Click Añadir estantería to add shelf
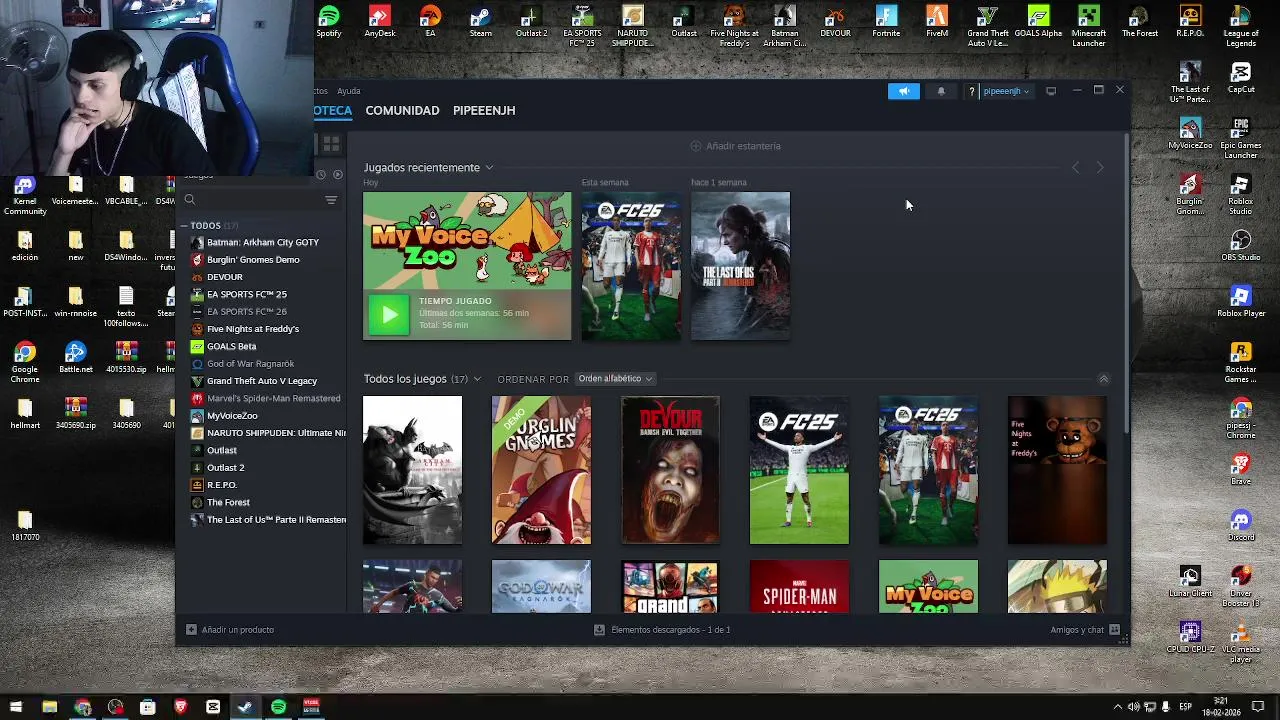This screenshot has width=1280, height=720. [735, 146]
